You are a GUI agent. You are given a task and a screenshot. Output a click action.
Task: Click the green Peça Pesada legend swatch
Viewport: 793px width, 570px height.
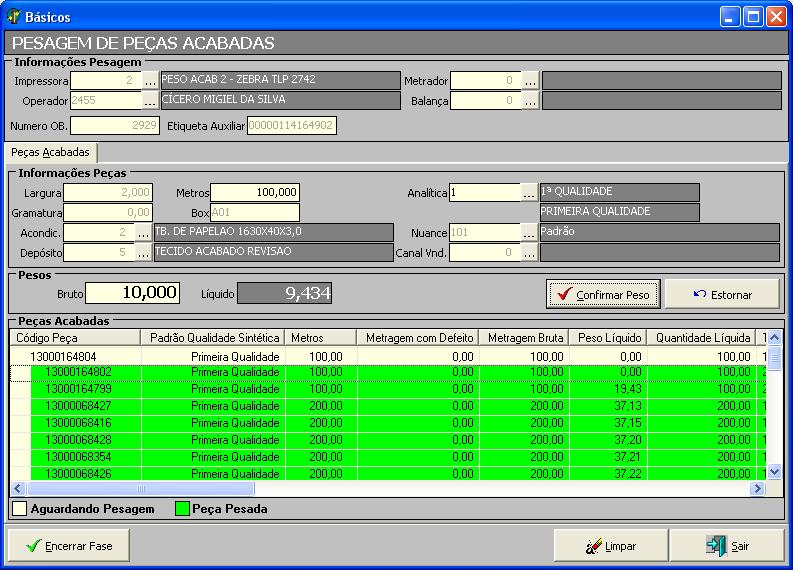click(182, 509)
